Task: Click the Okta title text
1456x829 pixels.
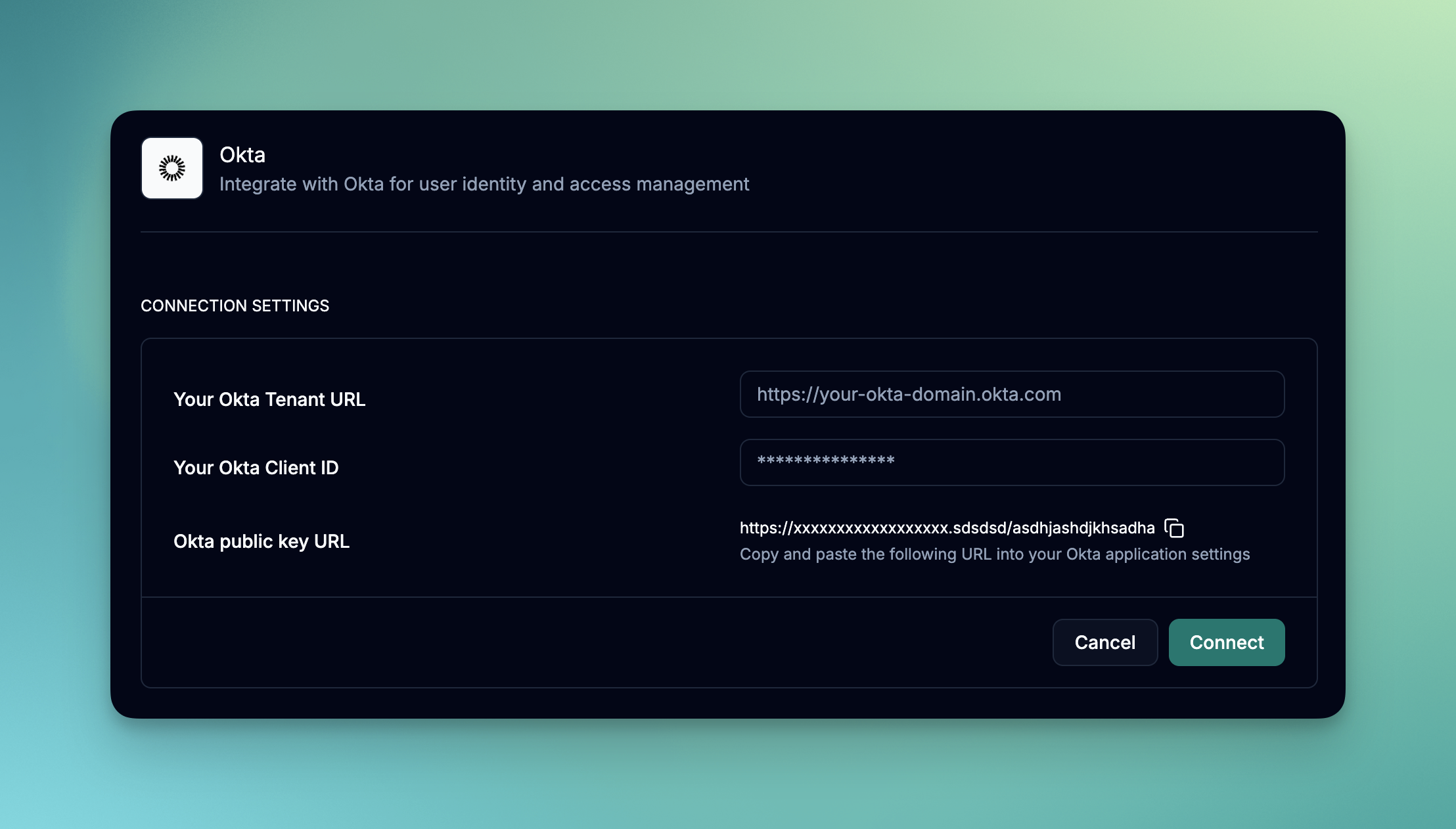Action: tap(242, 155)
